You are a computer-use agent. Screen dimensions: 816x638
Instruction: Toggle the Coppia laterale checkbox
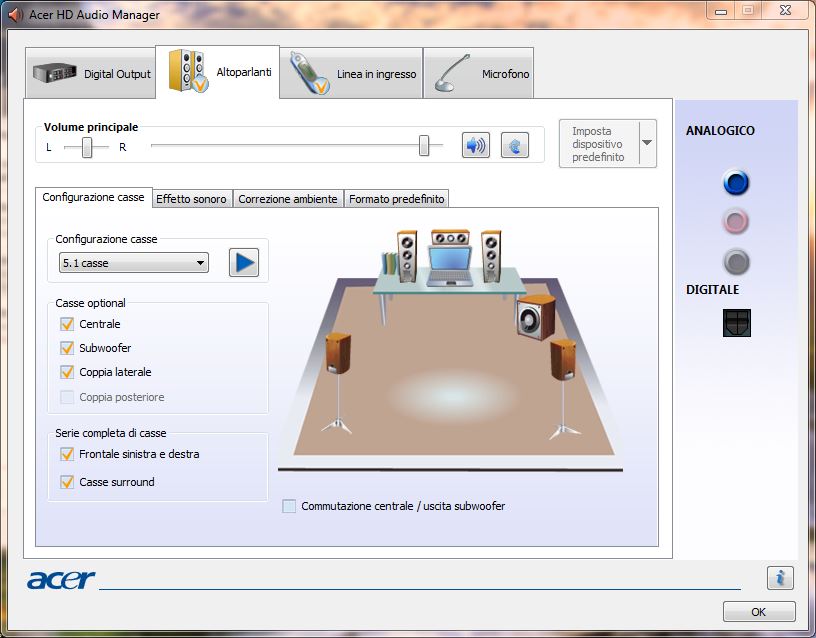[x=67, y=372]
